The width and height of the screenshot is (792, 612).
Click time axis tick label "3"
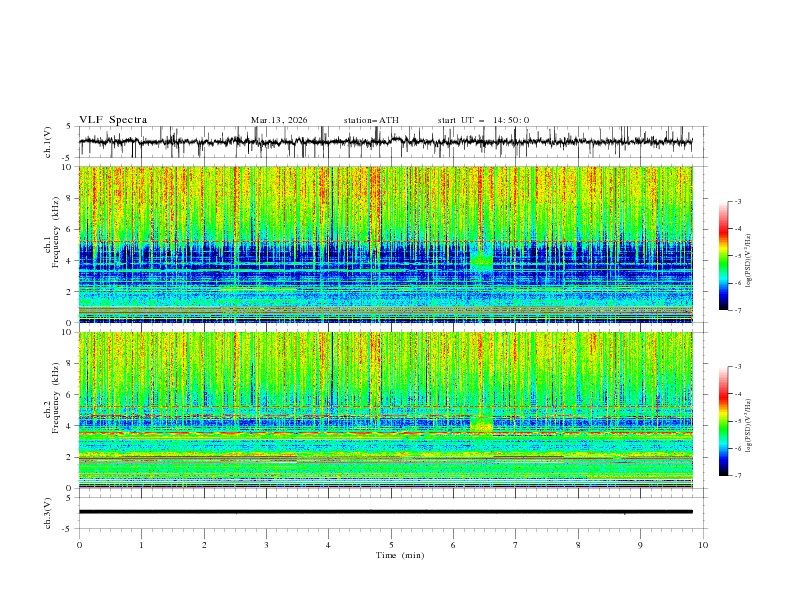click(266, 545)
